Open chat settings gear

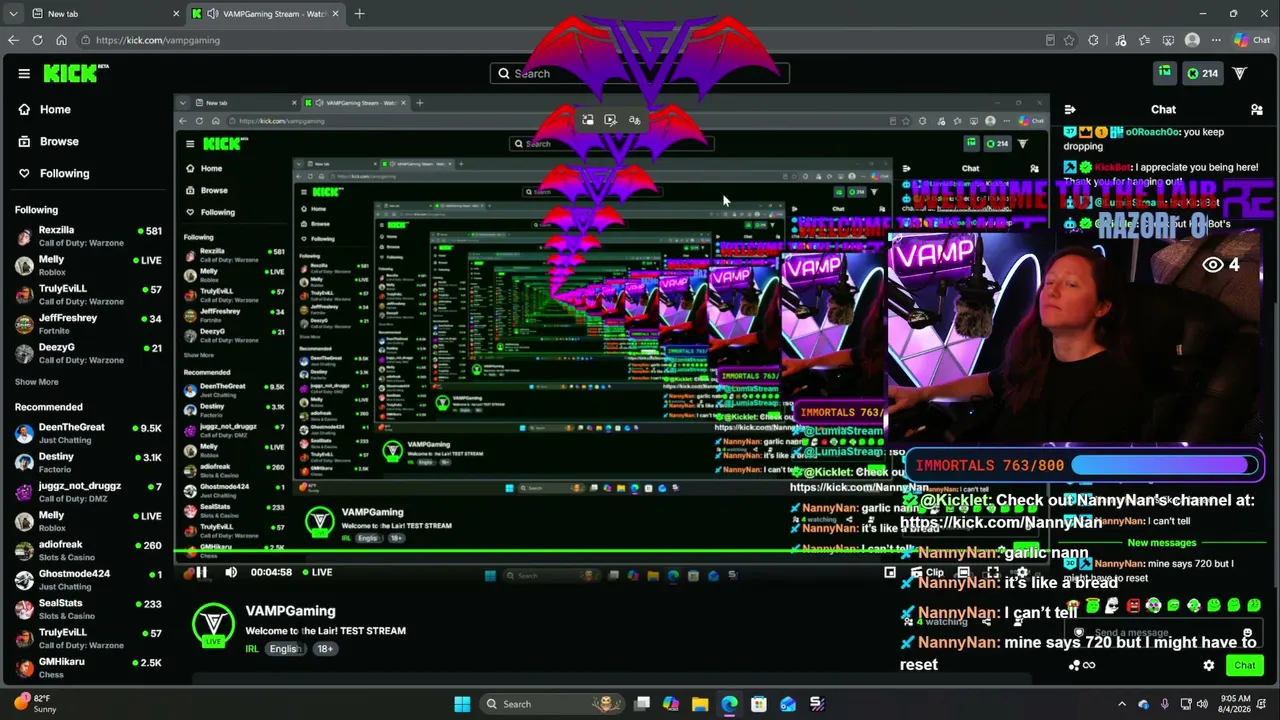(x=1209, y=665)
